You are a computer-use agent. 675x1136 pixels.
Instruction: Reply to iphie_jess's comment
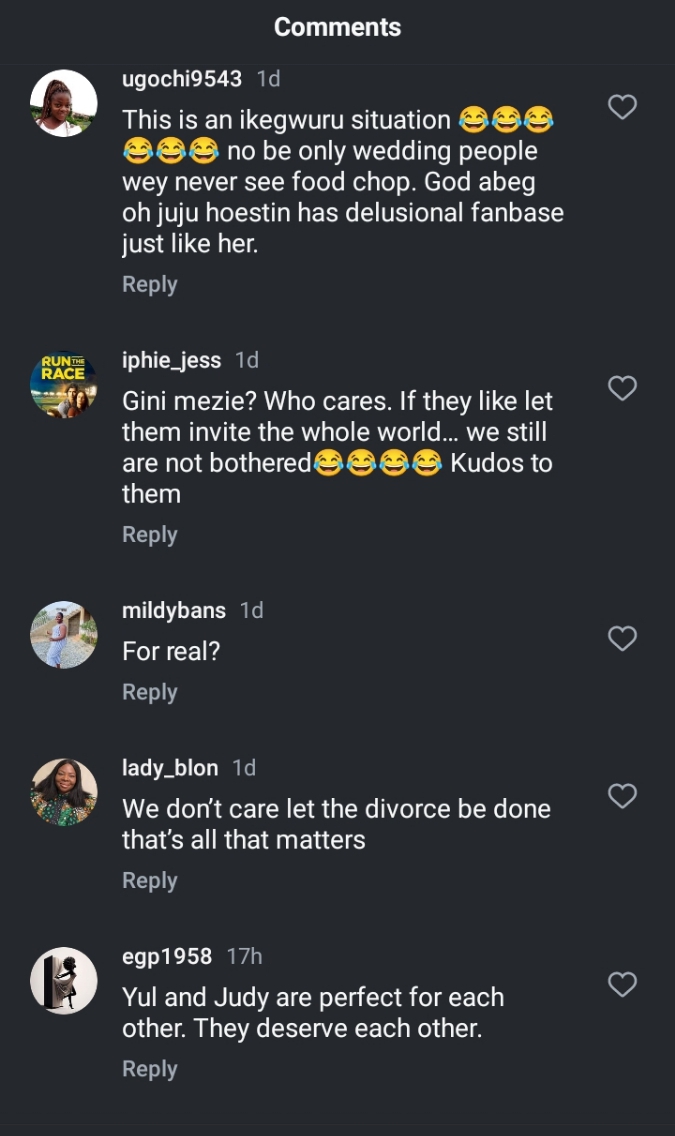[150, 535]
